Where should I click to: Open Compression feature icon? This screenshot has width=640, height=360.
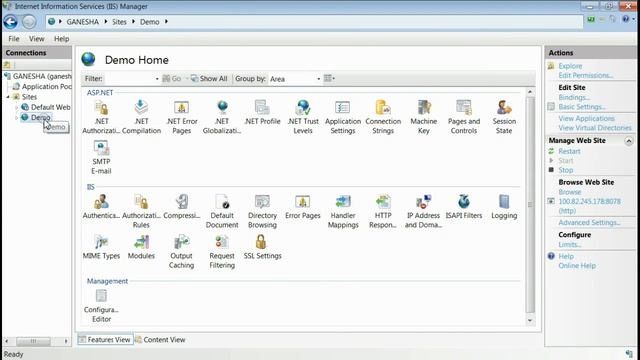[x=182, y=207]
